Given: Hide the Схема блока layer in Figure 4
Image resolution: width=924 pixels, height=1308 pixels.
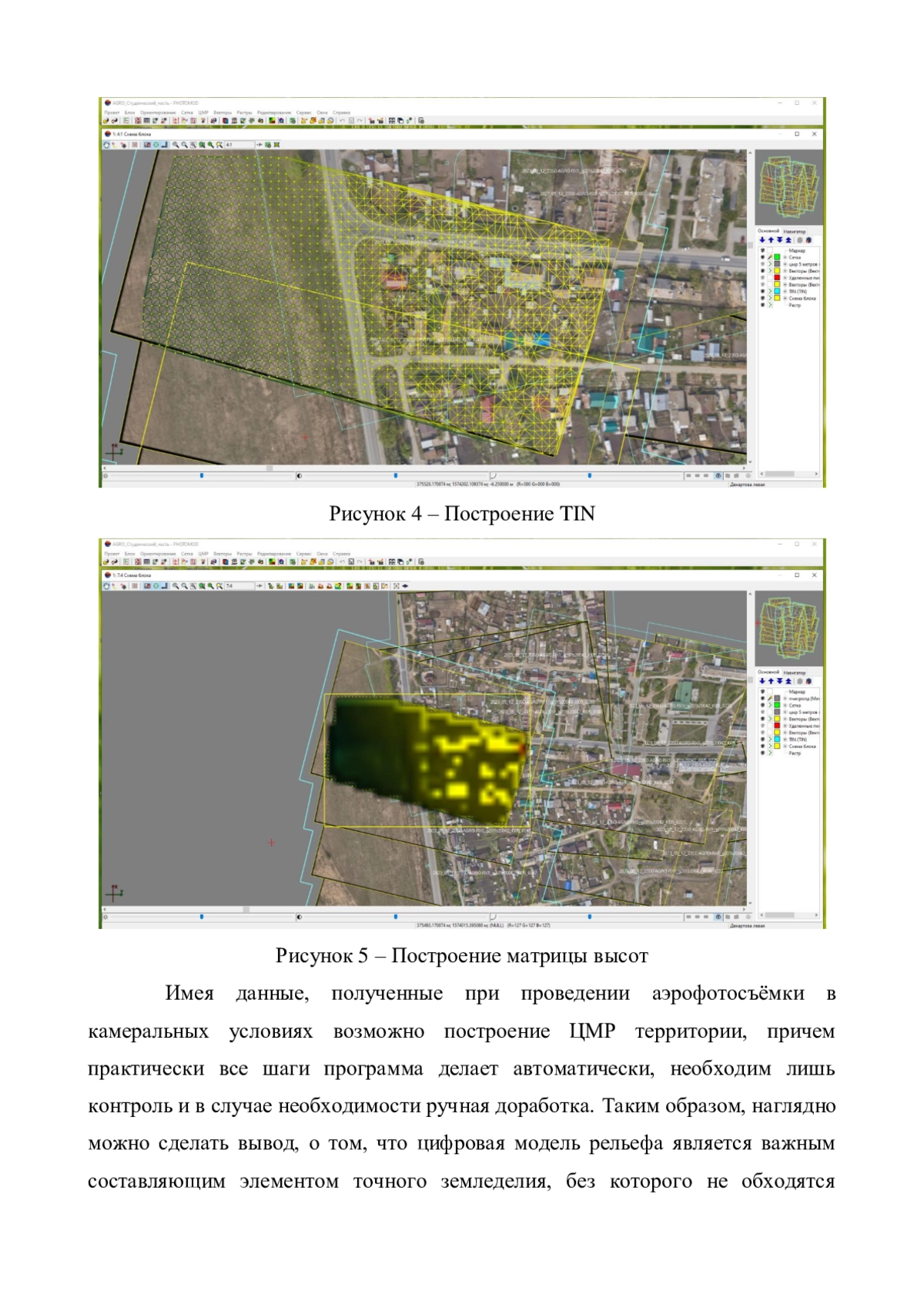Looking at the screenshot, I should (x=763, y=298).
